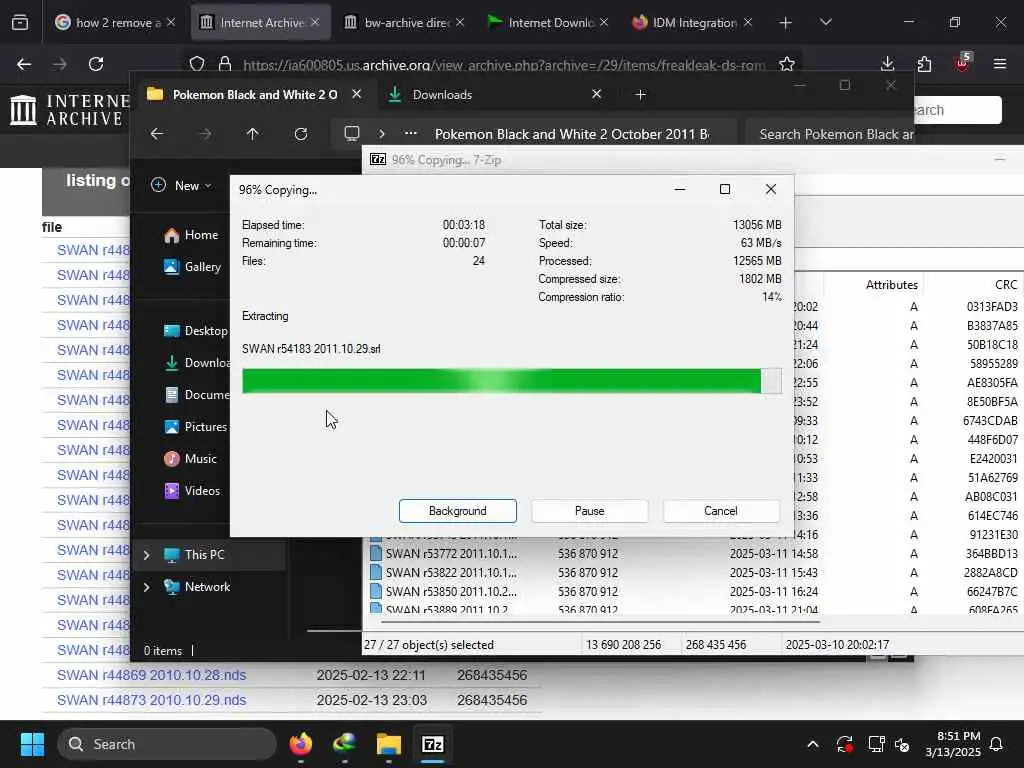
Task: Open the Windows Start menu
Action: [32, 744]
